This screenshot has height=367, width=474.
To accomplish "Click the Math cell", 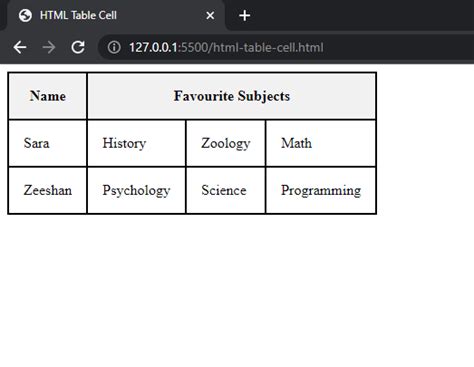I will (321, 143).
